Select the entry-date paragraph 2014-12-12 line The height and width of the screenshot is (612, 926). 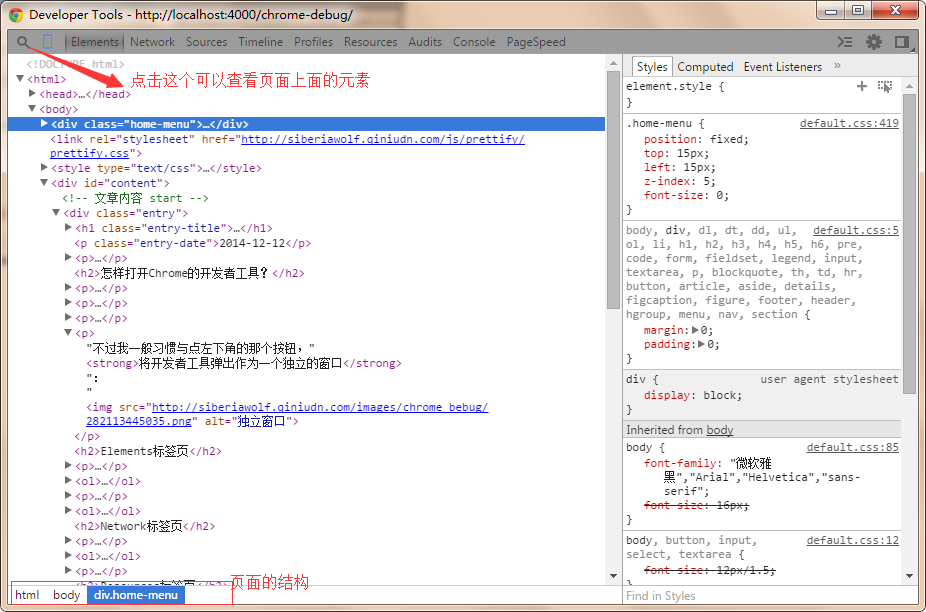click(193, 243)
